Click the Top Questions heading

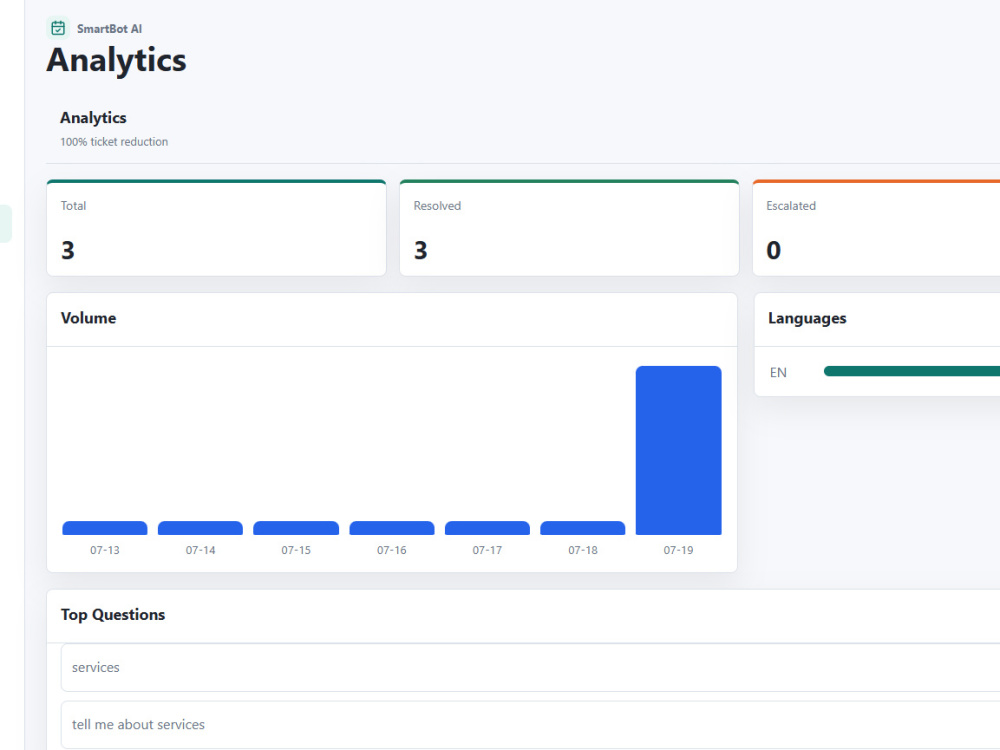point(113,615)
